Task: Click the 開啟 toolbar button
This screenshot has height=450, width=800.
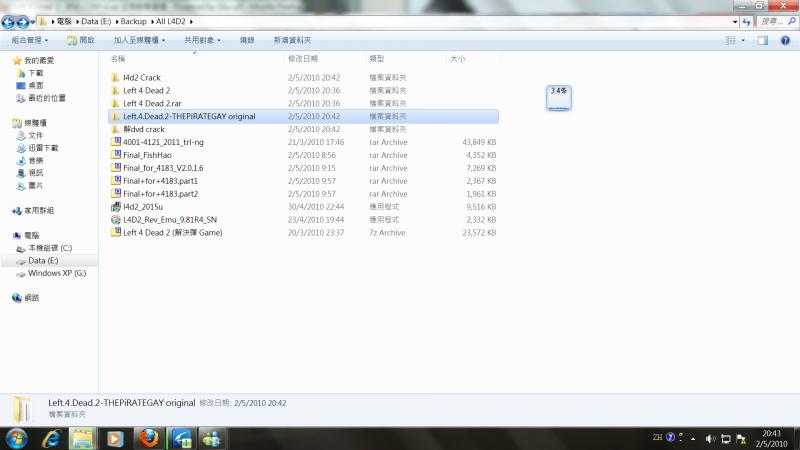Action: pos(81,40)
